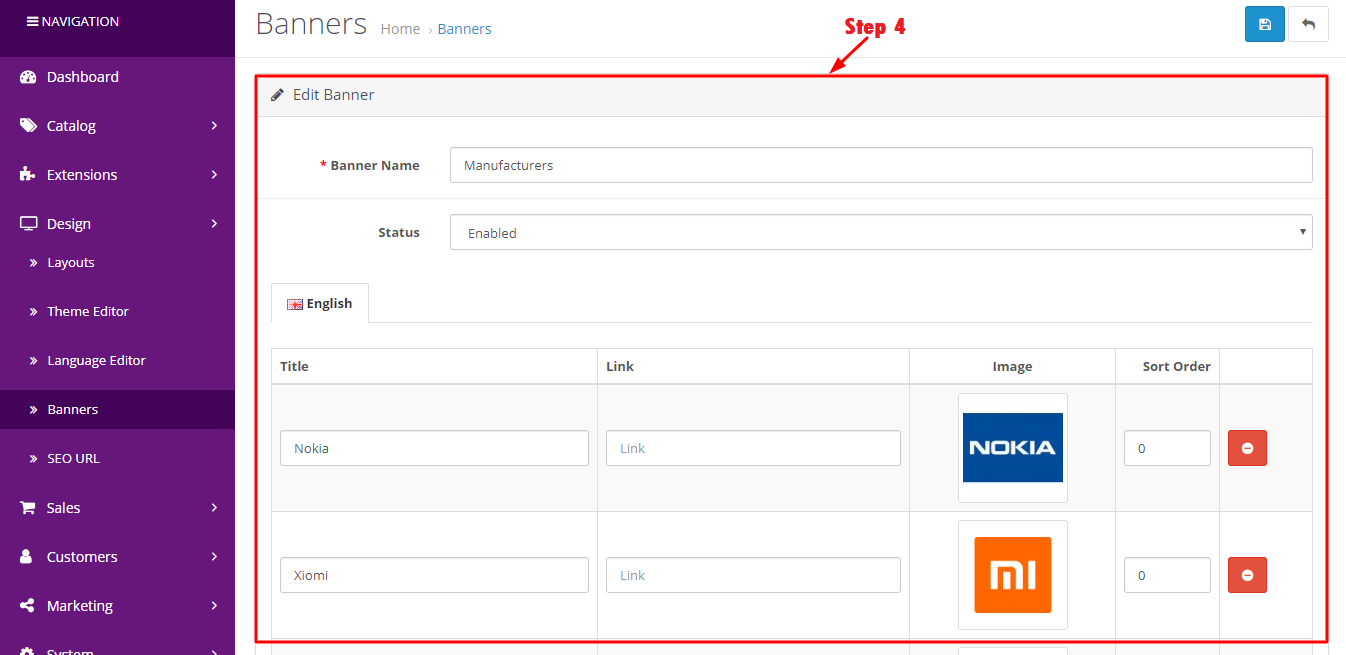The height and width of the screenshot is (655, 1346).
Task: Click the Extensions sidebar label
Action: (82, 175)
